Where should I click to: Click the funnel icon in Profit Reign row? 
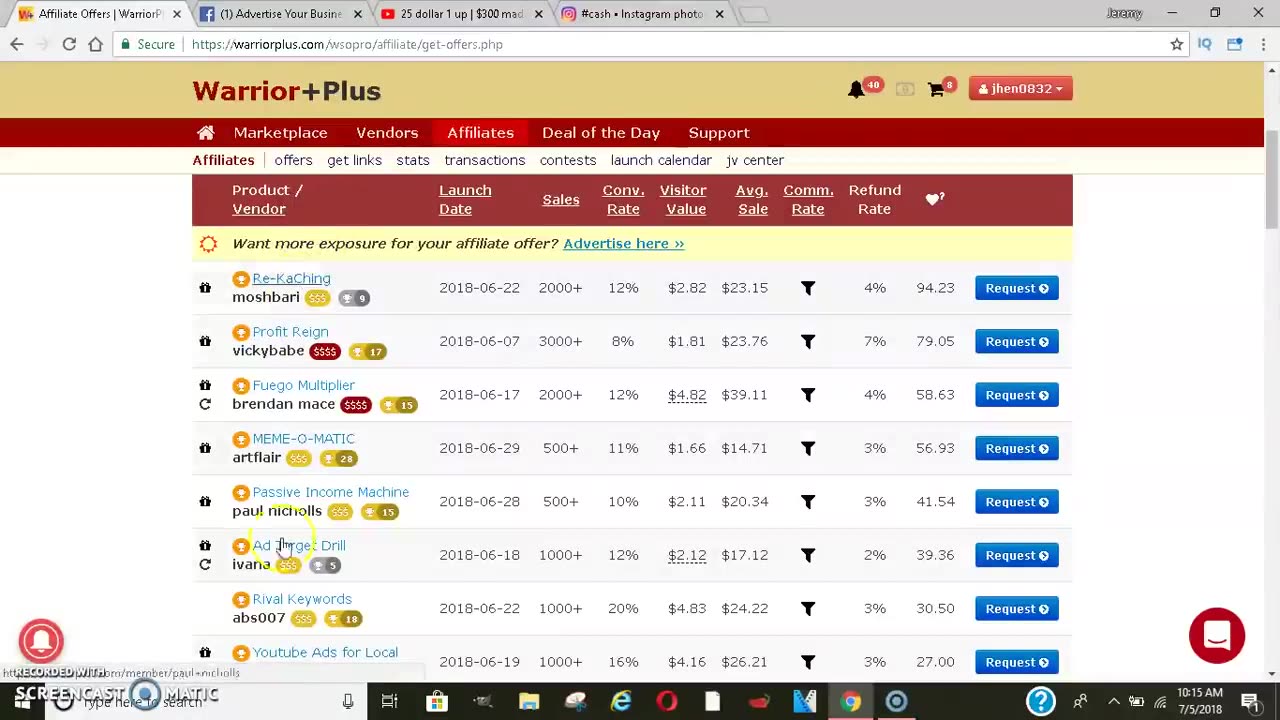(808, 341)
